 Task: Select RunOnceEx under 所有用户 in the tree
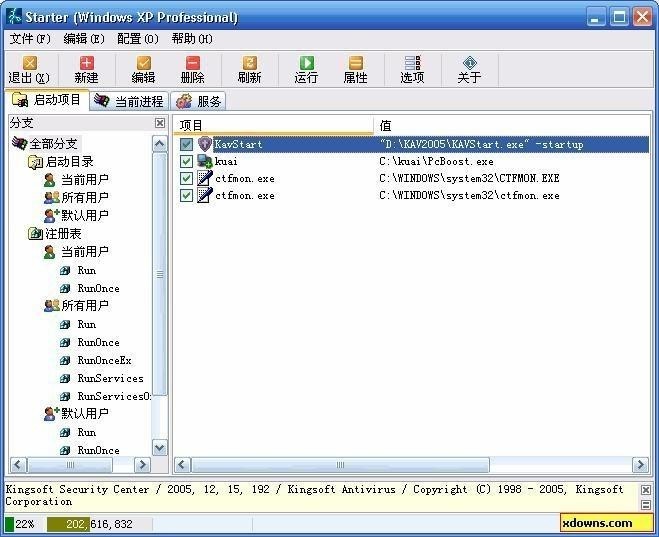pyautogui.click(x=104, y=360)
